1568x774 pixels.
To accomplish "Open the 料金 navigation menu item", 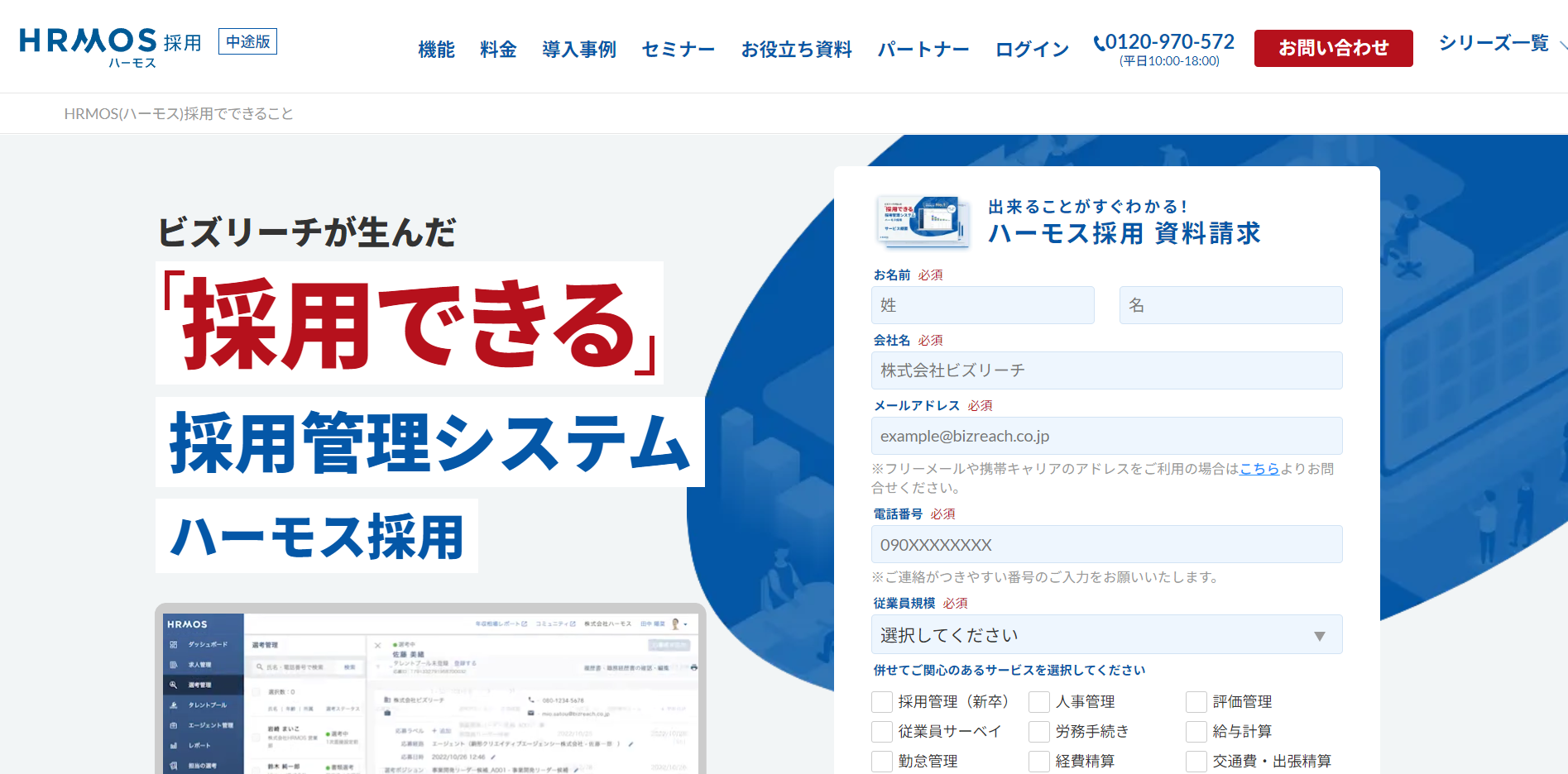I will 496,50.
